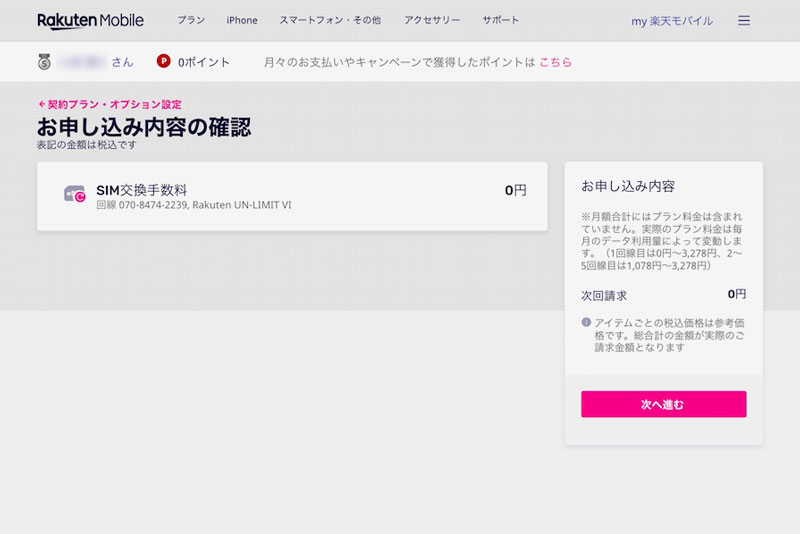Click the Rakuten Mobile logo
The width and height of the screenshot is (800, 534).
click(90, 20)
